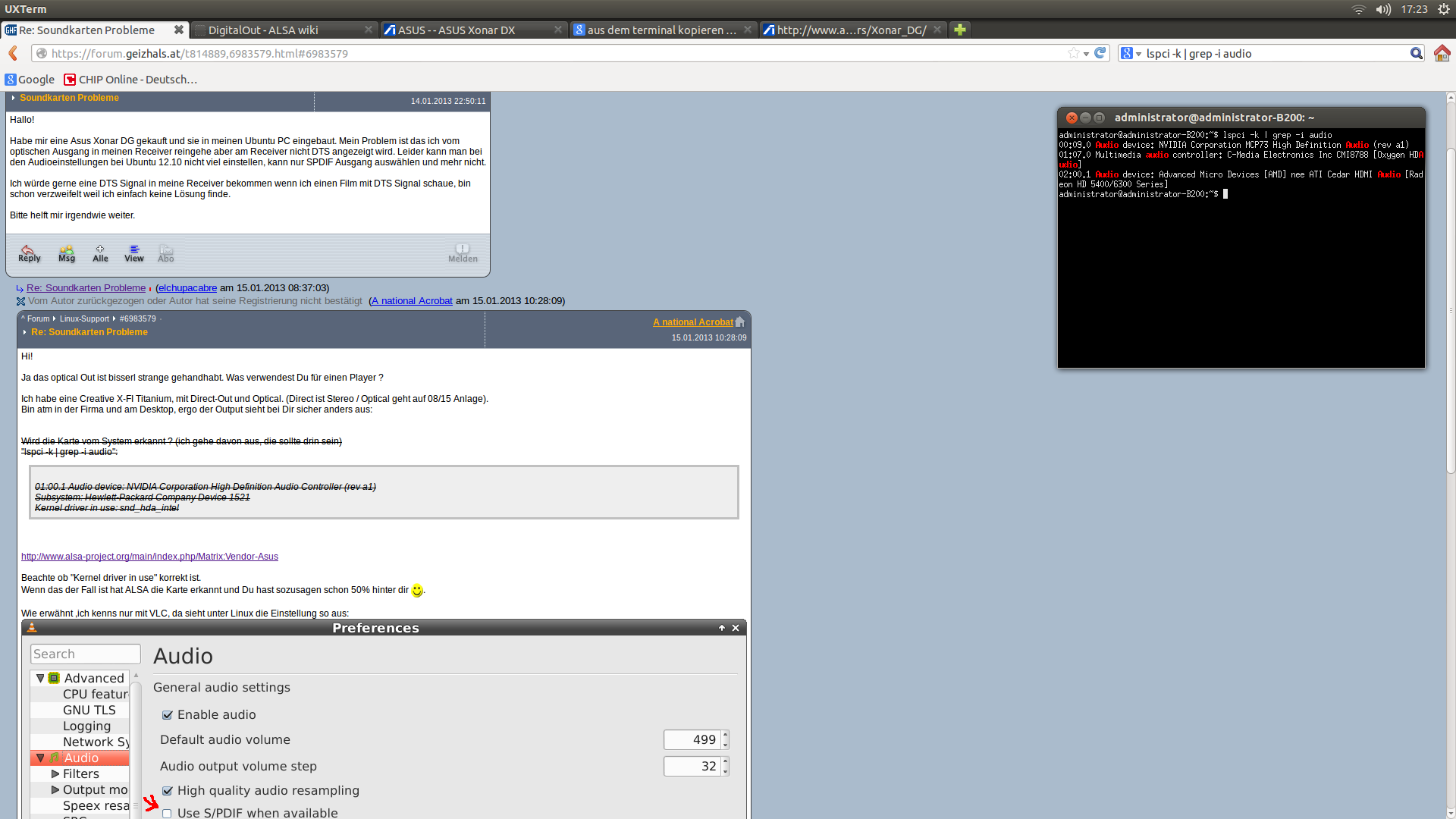Screen dimensions: 1456x819
Task: Click the Alle icon under the first post
Action: [x=100, y=253]
